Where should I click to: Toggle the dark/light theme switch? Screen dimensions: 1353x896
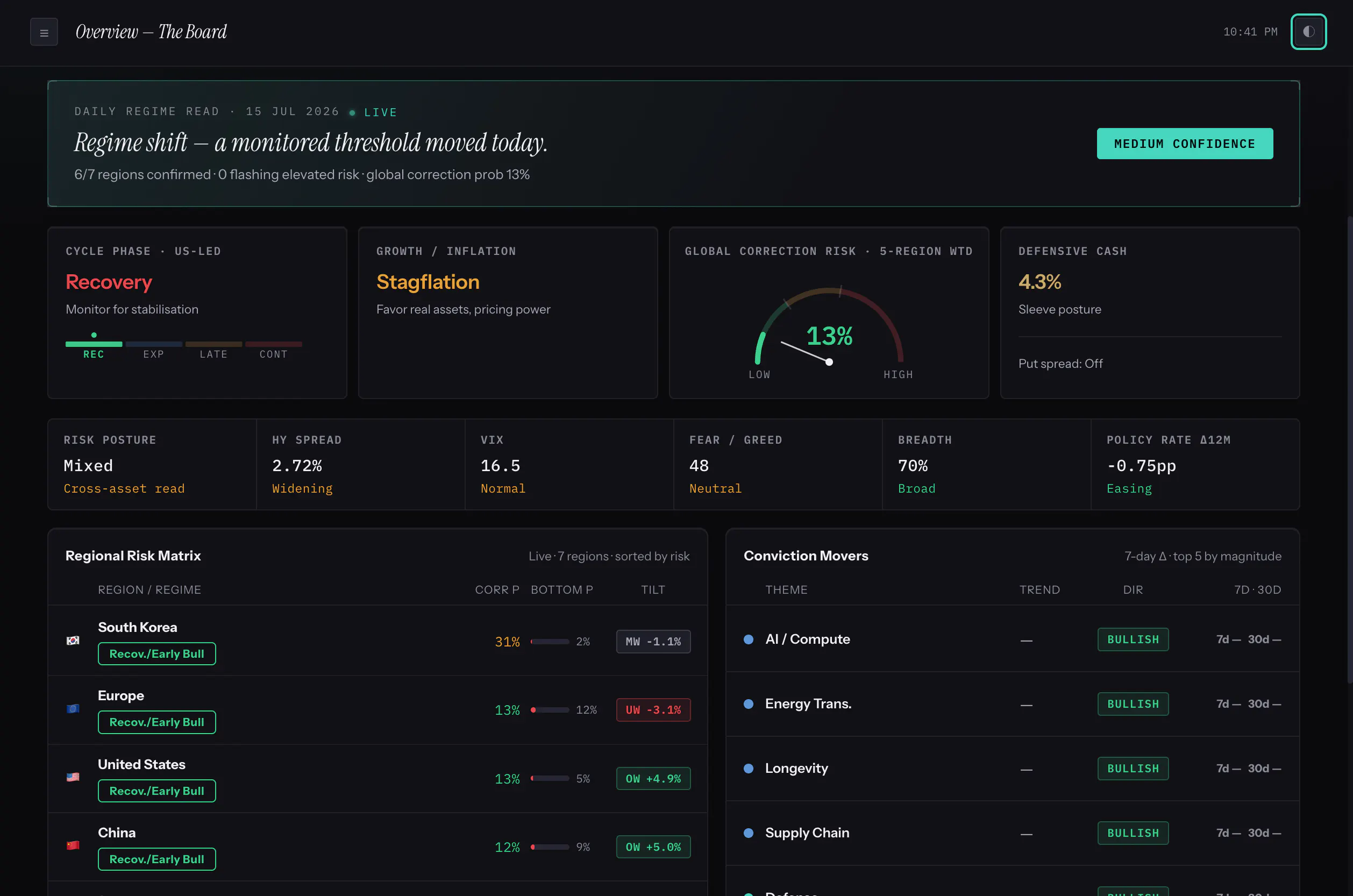point(1308,31)
